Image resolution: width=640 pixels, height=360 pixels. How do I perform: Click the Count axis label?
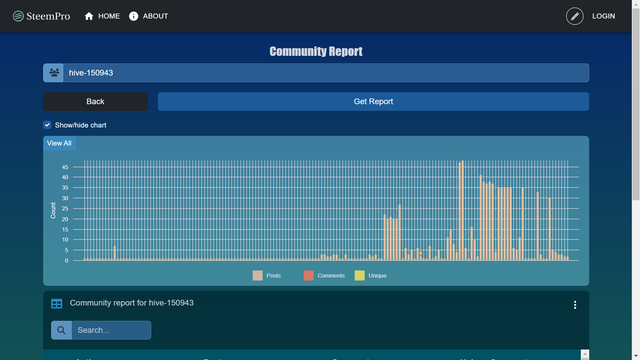point(53,211)
